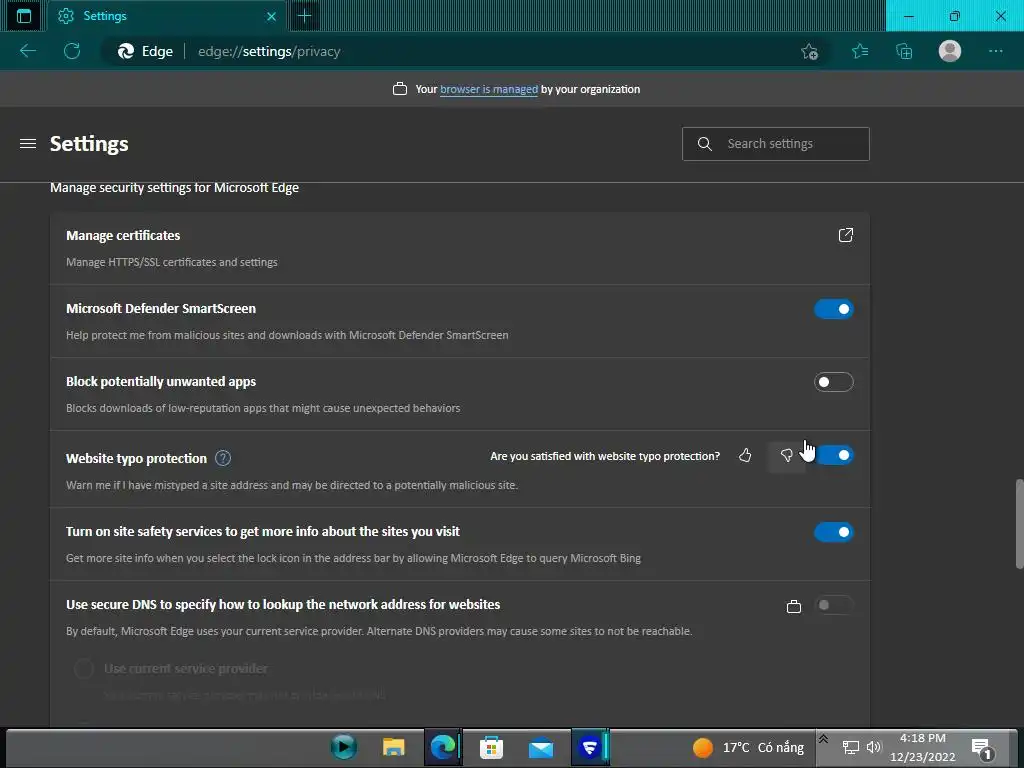Give thumbs down for typo protection
This screenshot has width=1024, height=768.
786,455
